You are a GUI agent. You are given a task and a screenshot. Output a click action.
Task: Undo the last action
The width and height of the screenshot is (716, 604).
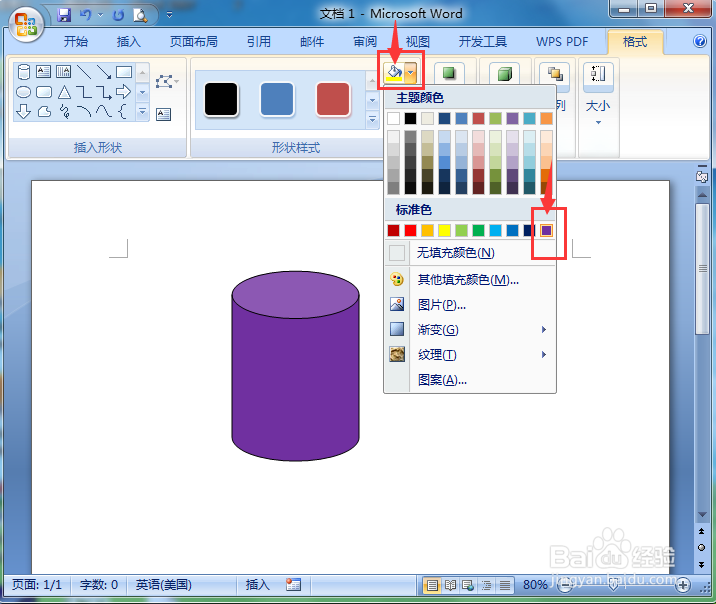pyautogui.click(x=85, y=16)
